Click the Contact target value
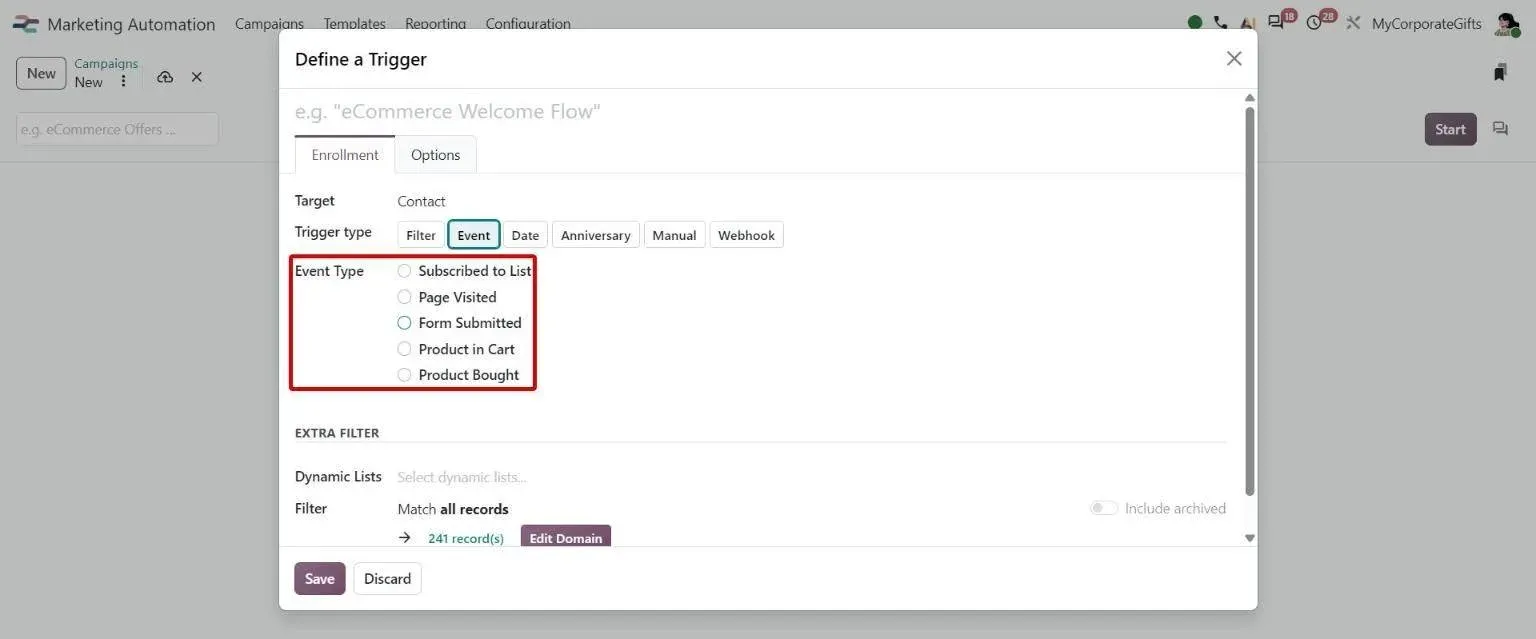The image size is (1536, 639). click(x=421, y=201)
